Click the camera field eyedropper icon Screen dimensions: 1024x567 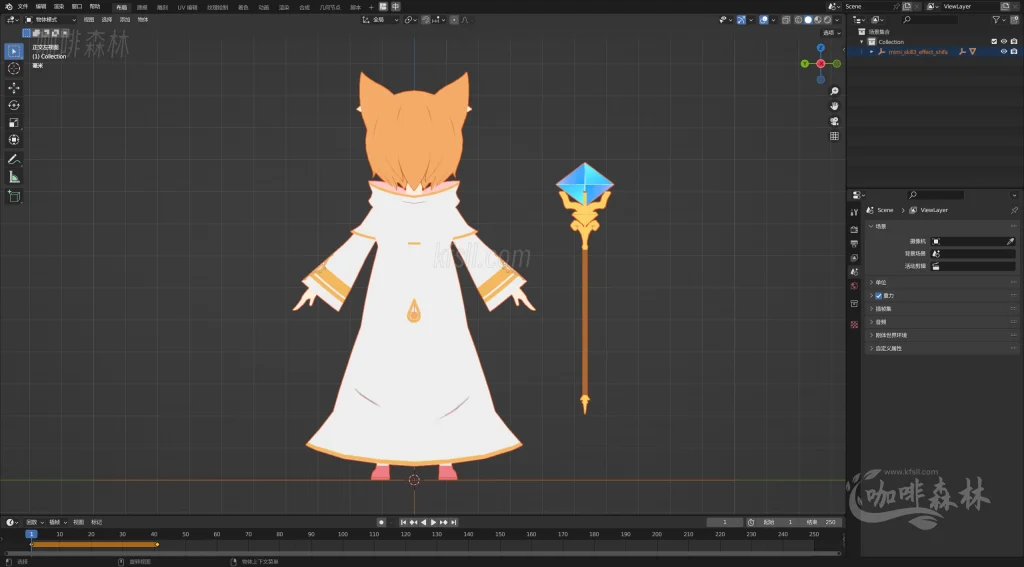pyautogui.click(x=1010, y=242)
